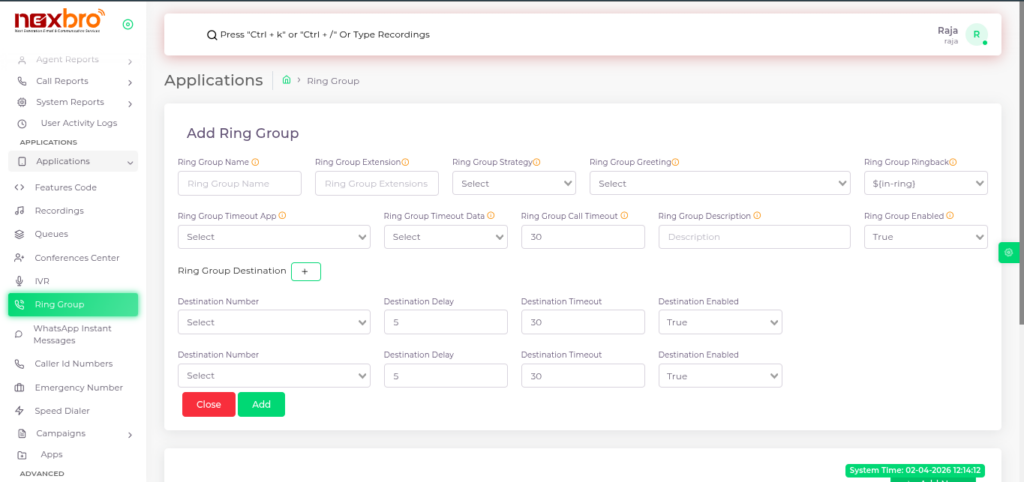Open the green floating settings tab on right edge
This screenshot has height=482, width=1024.
(x=1009, y=253)
